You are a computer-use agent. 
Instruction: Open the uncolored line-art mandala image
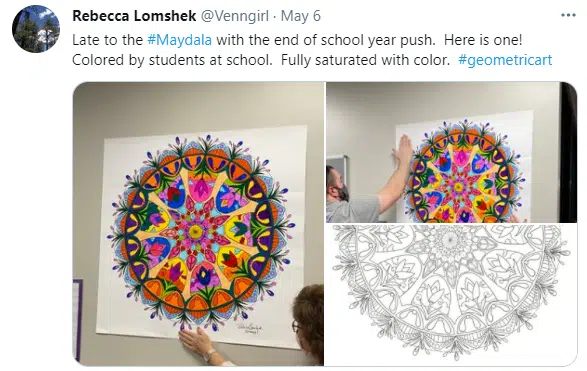451,295
